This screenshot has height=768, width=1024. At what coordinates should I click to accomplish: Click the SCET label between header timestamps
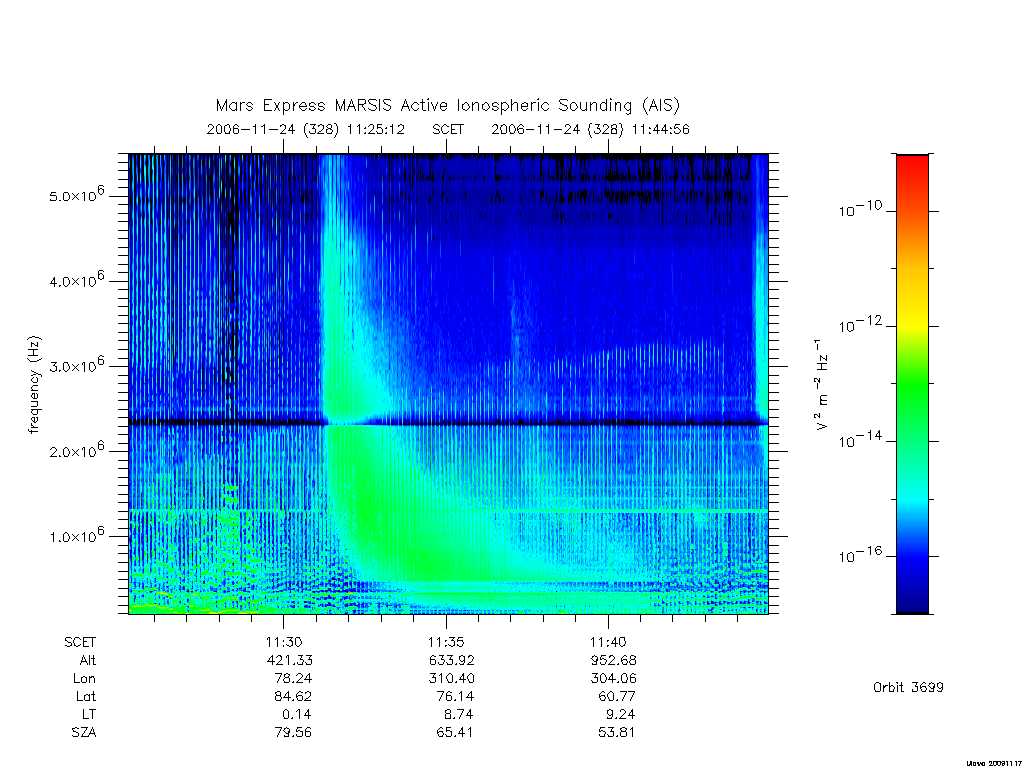click(448, 129)
